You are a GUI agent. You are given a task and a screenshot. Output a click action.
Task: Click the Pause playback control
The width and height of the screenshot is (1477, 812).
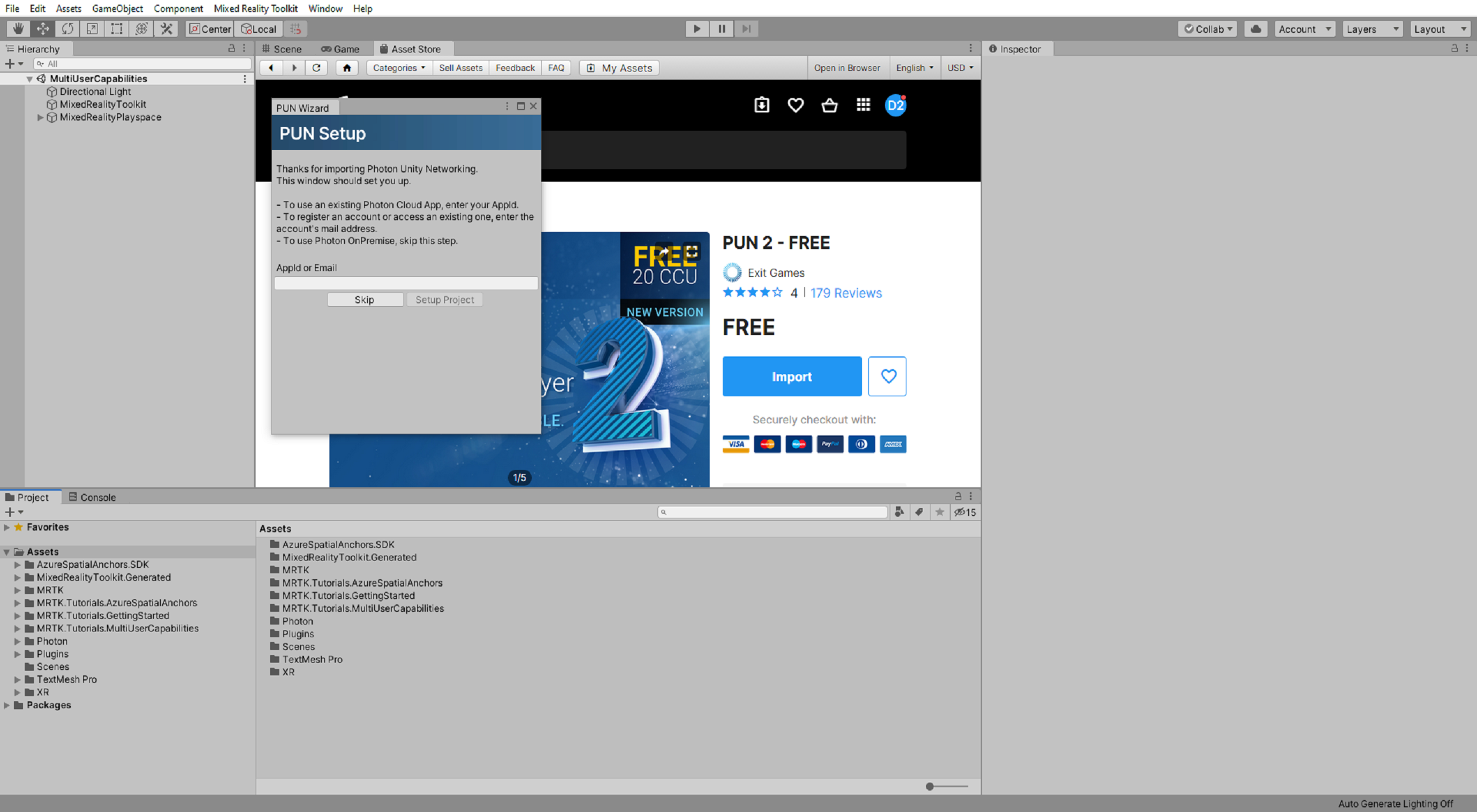pyautogui.click(x=722, y=28)
